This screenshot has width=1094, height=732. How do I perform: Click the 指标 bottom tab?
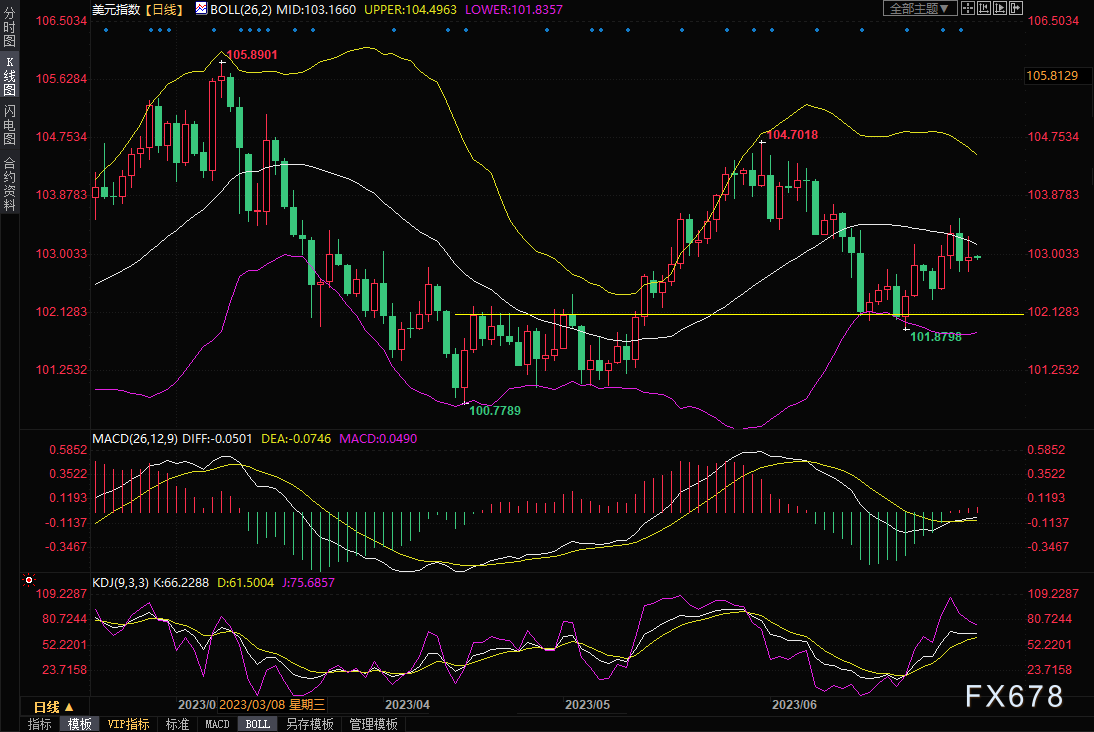pos(40,724)
